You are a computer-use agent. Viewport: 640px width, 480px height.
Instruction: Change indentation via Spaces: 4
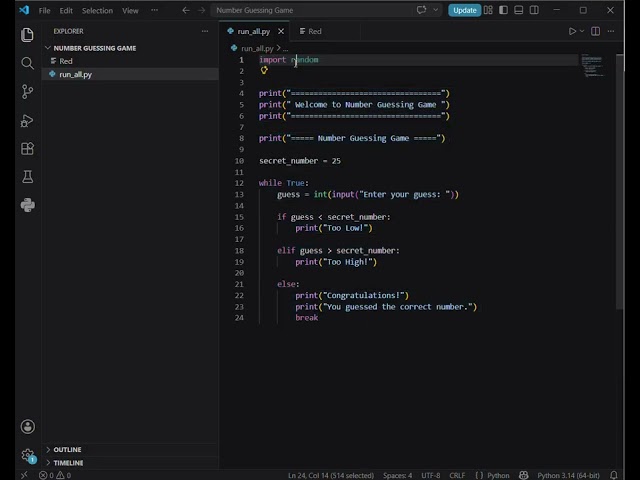(x=397, y=476)
